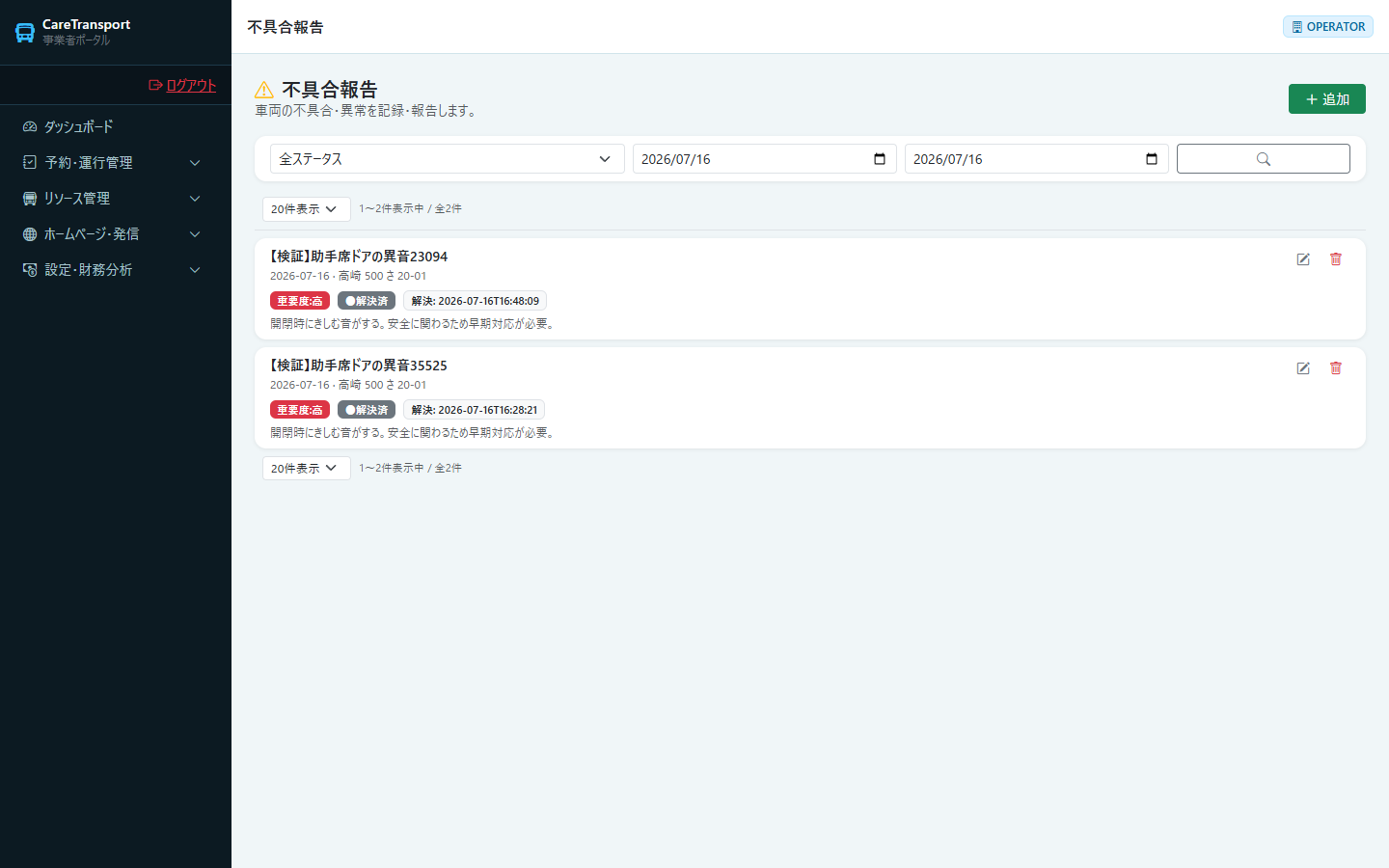Click the date and vehicle line of report 23094
This screenshot has width=1389, height=868.
click(x=348, y=276)
